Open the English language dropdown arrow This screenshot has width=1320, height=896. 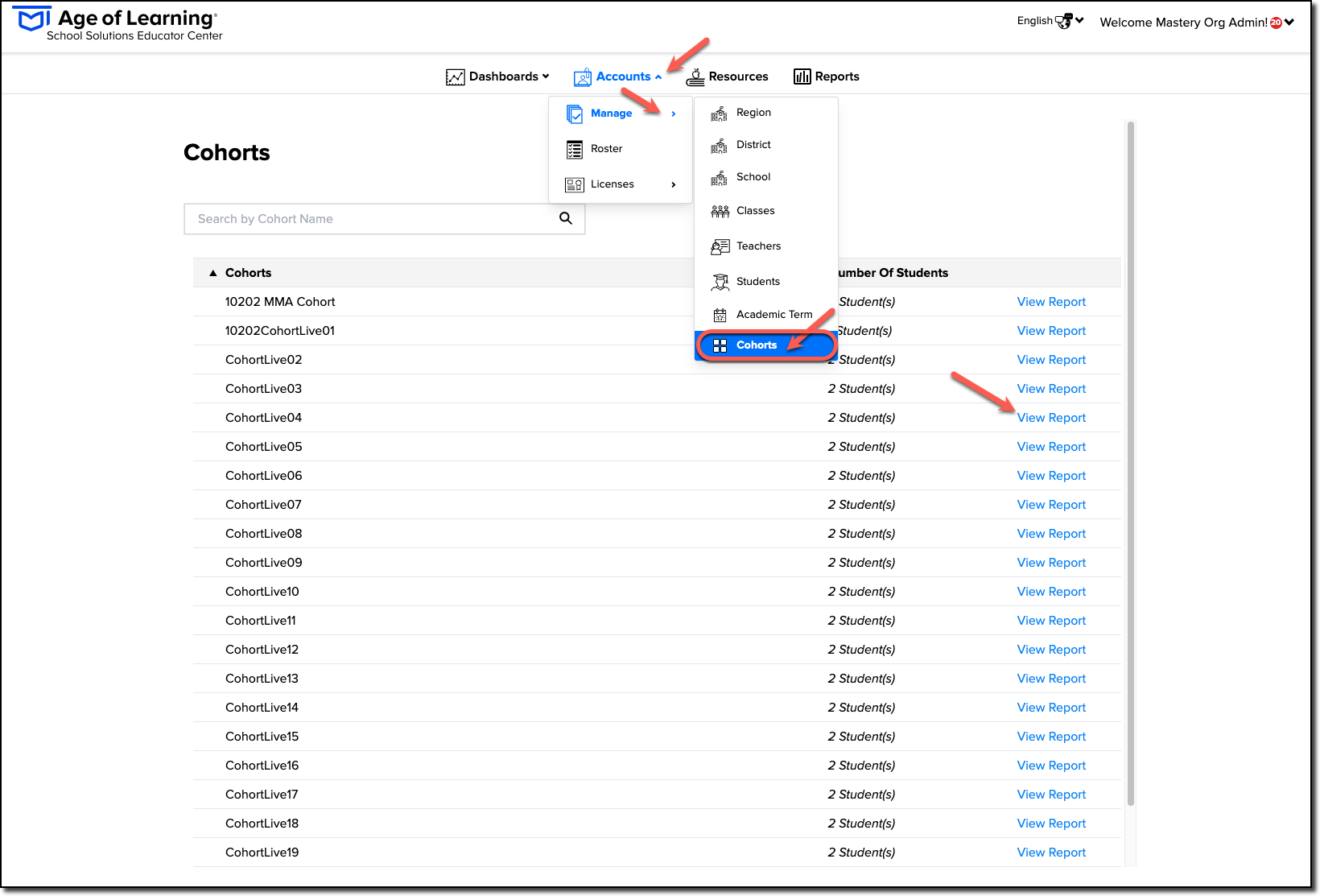(x=1079, y=21)
